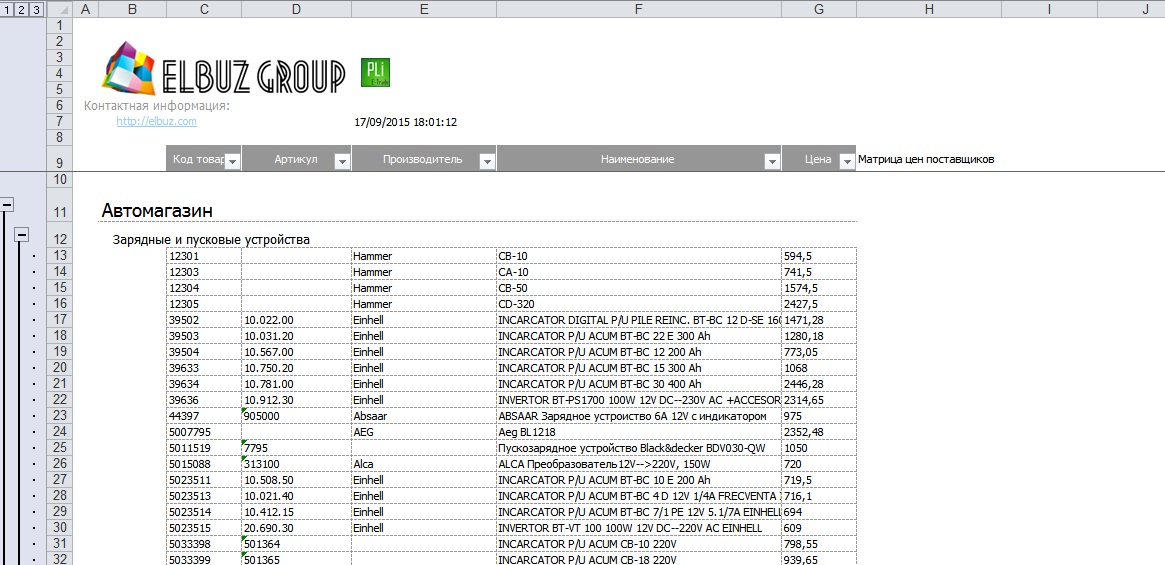Select the CB-10 name cell
Image resolution: width=1165 pixels, height=565 pixels.
coord(639,256)
